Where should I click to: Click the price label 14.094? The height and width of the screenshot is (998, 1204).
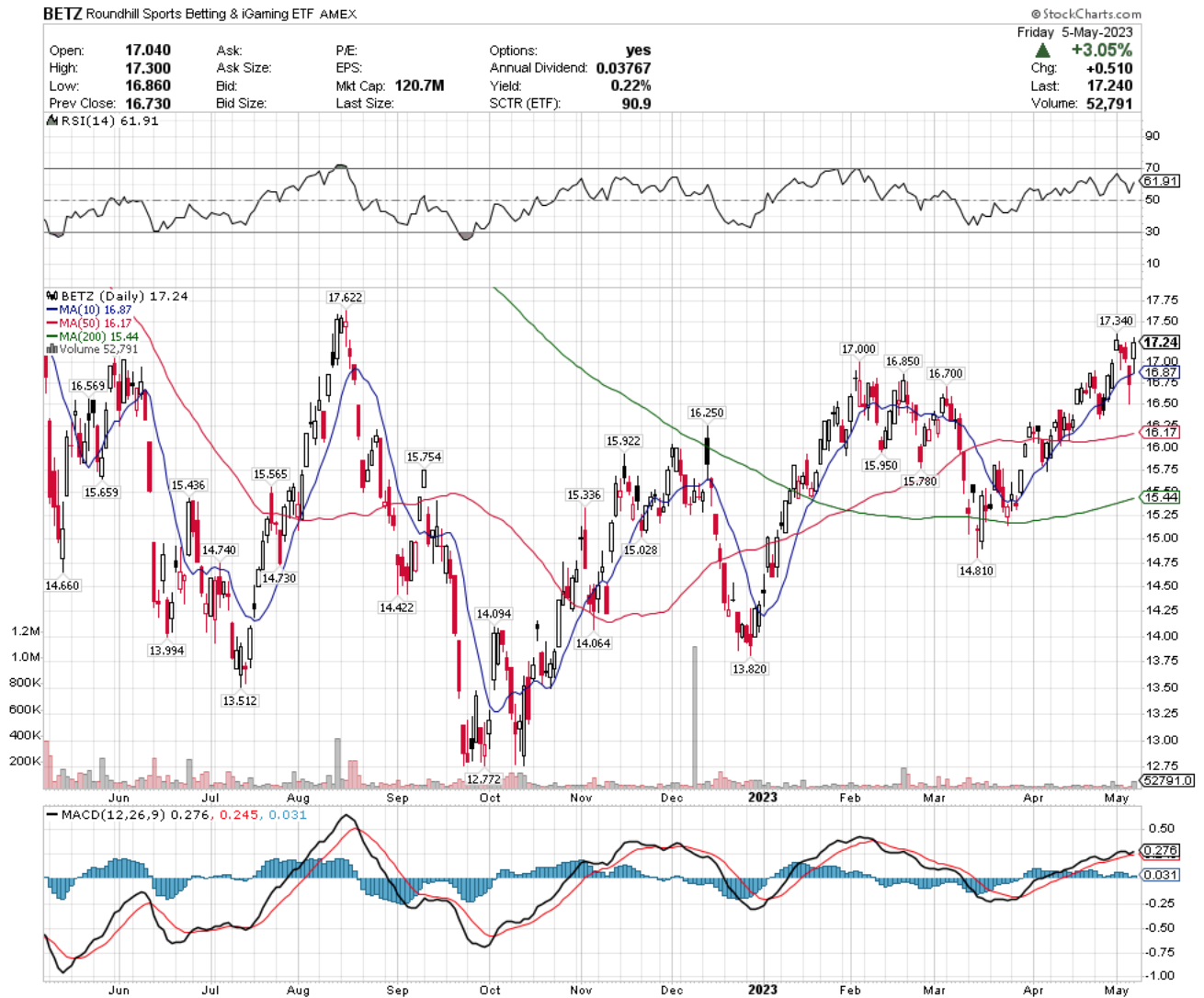click(494, 614)
